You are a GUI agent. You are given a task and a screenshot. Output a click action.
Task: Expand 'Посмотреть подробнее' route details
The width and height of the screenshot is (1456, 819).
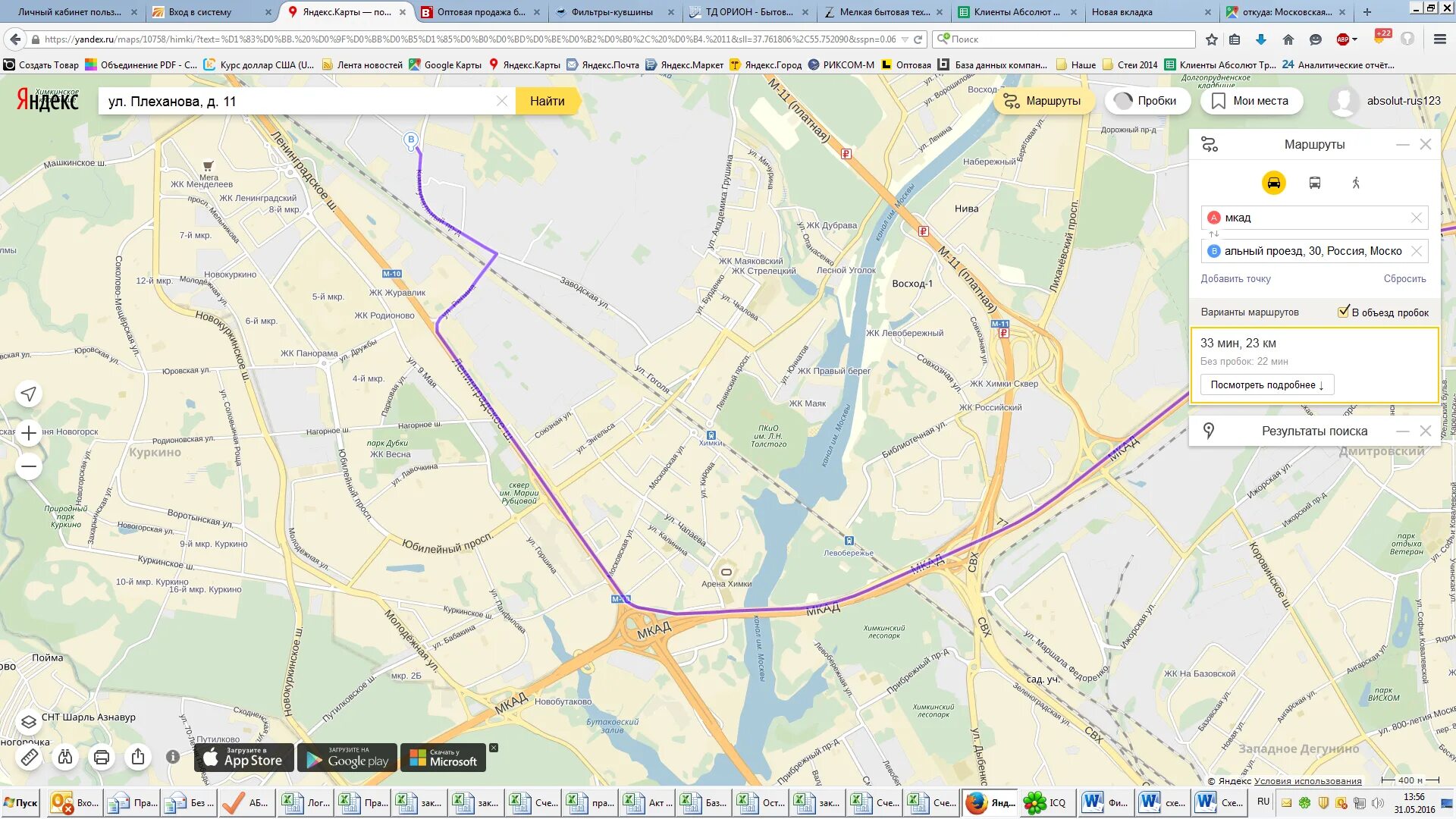point(1266,384)
